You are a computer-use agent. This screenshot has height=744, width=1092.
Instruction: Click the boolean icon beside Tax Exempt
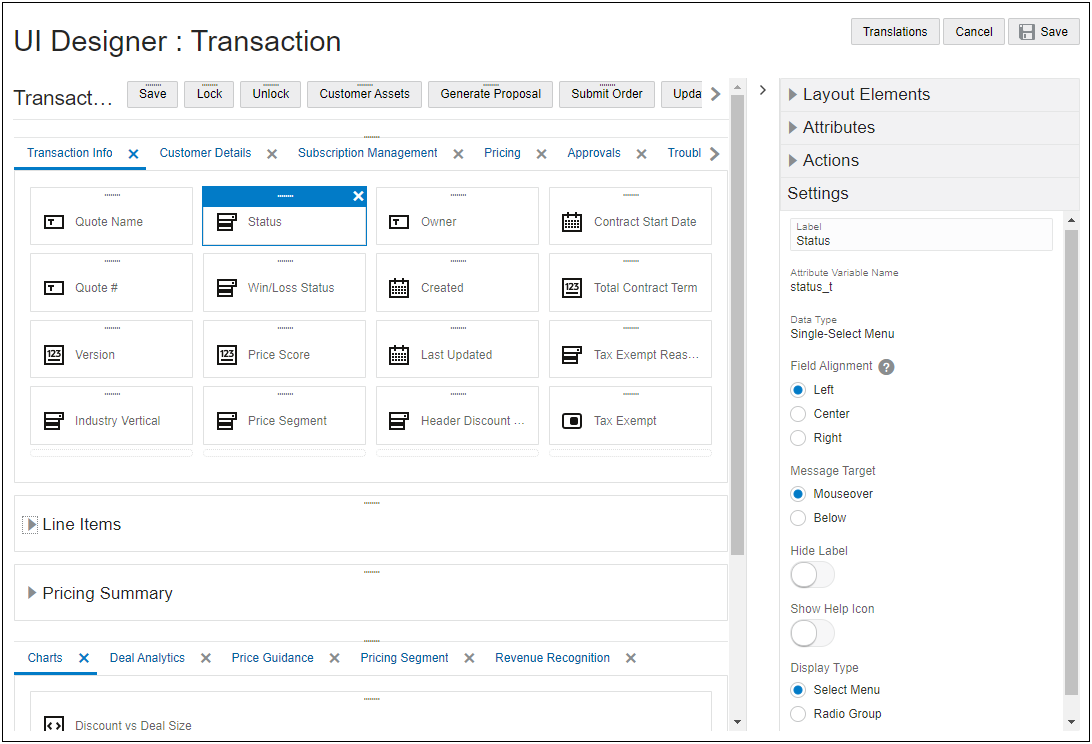572,421
